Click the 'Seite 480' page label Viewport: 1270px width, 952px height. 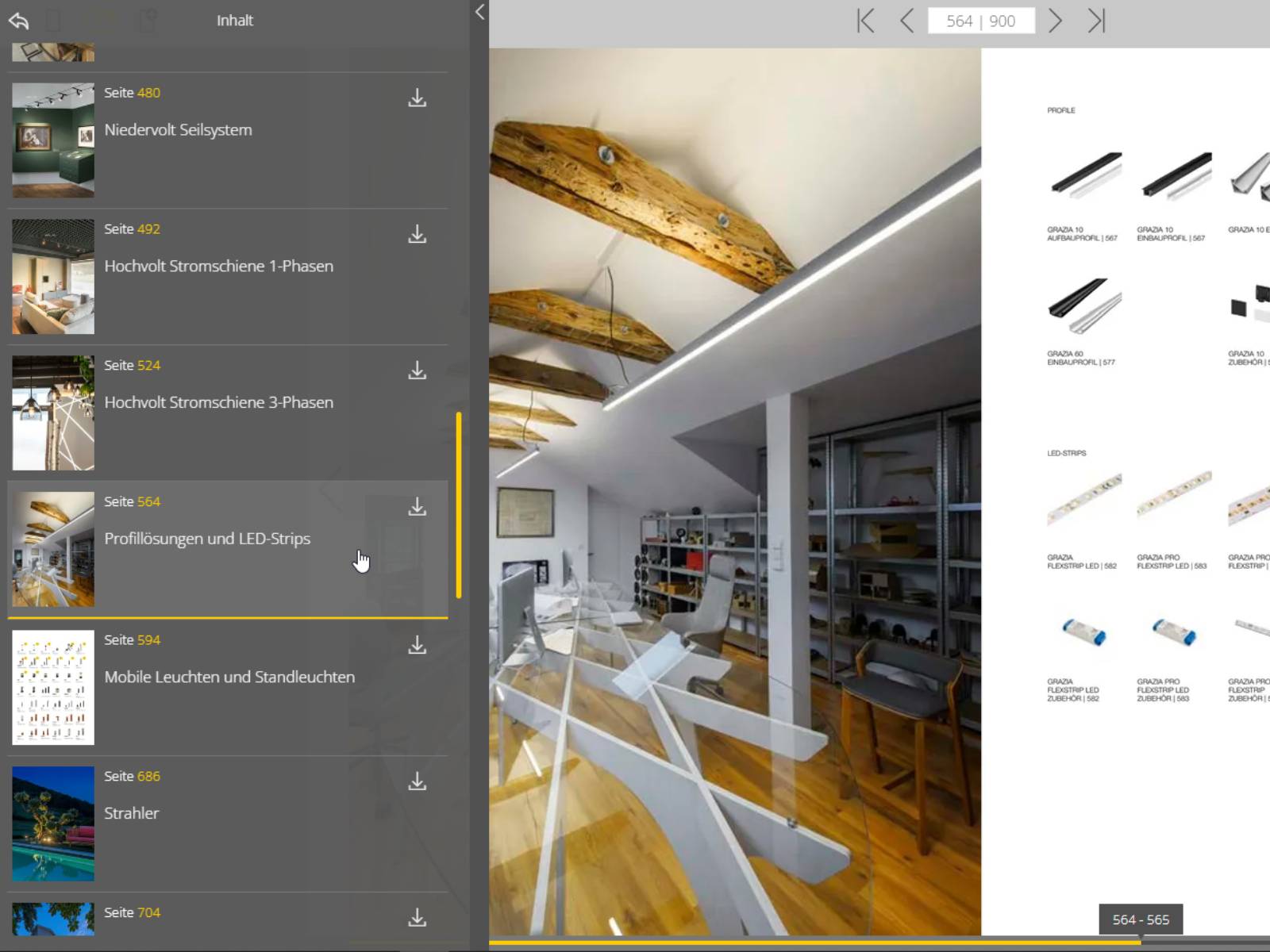[x=132, y=93]
